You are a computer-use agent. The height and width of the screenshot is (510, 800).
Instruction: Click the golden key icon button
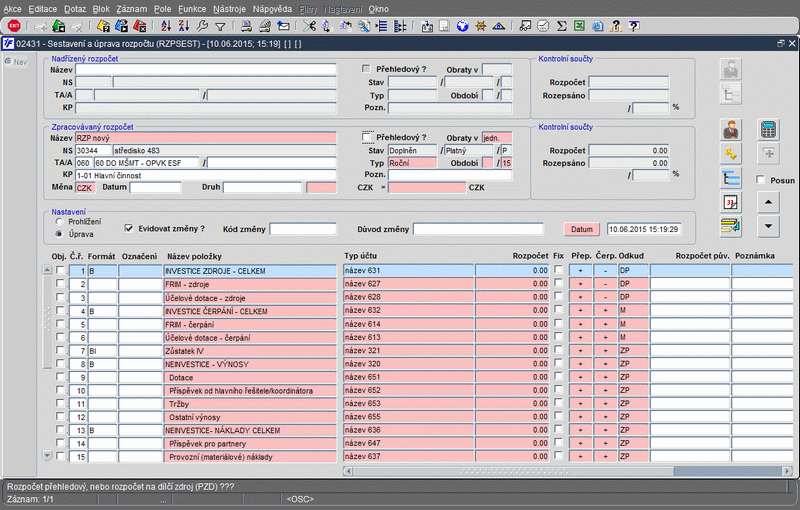click(731, 153)
